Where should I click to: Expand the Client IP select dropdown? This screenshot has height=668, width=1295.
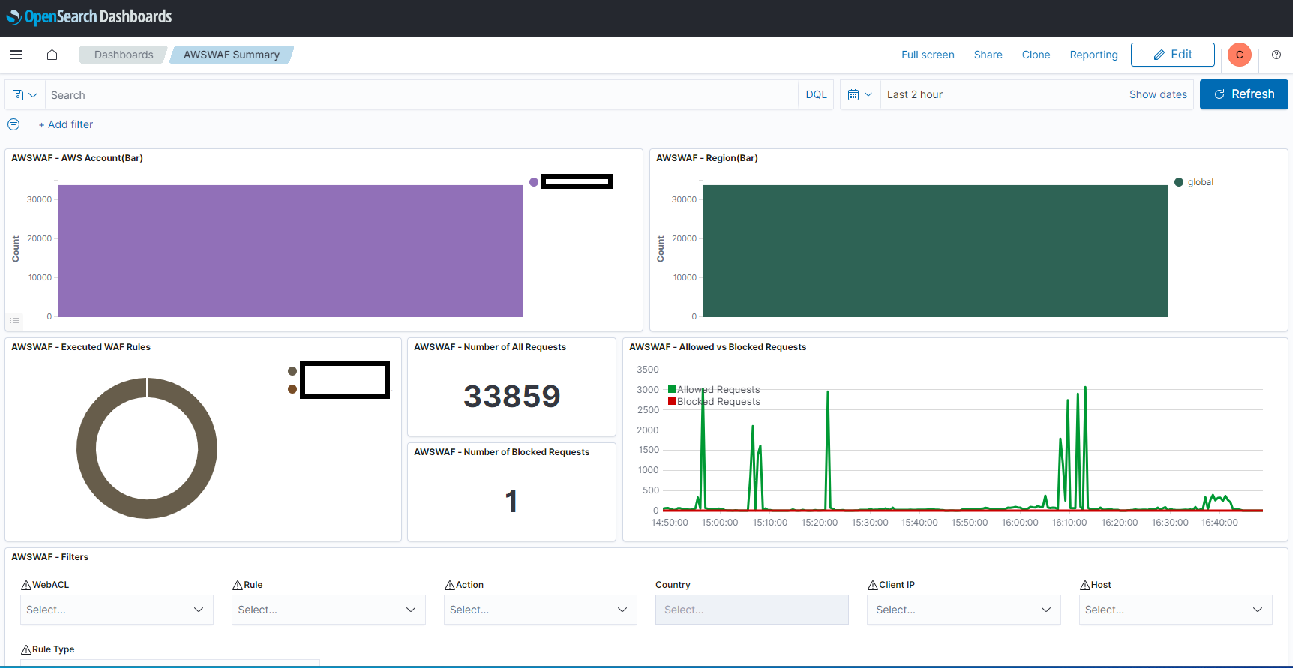click(964, 609)
